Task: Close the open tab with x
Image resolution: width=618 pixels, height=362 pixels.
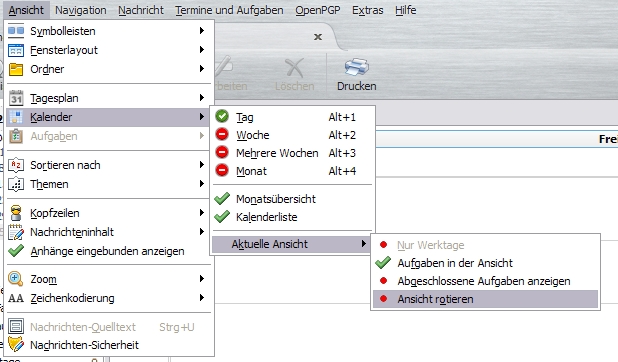Action: coord(318,37)
